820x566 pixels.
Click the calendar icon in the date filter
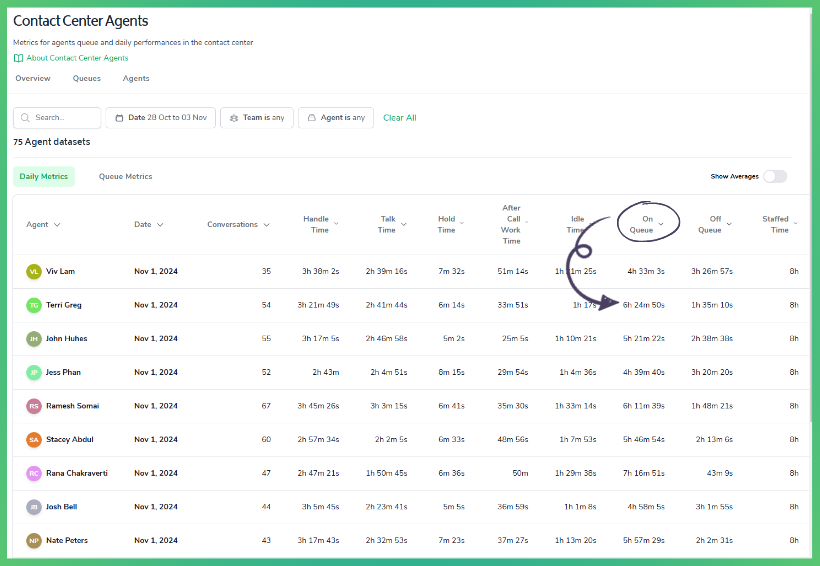[119, 118]
